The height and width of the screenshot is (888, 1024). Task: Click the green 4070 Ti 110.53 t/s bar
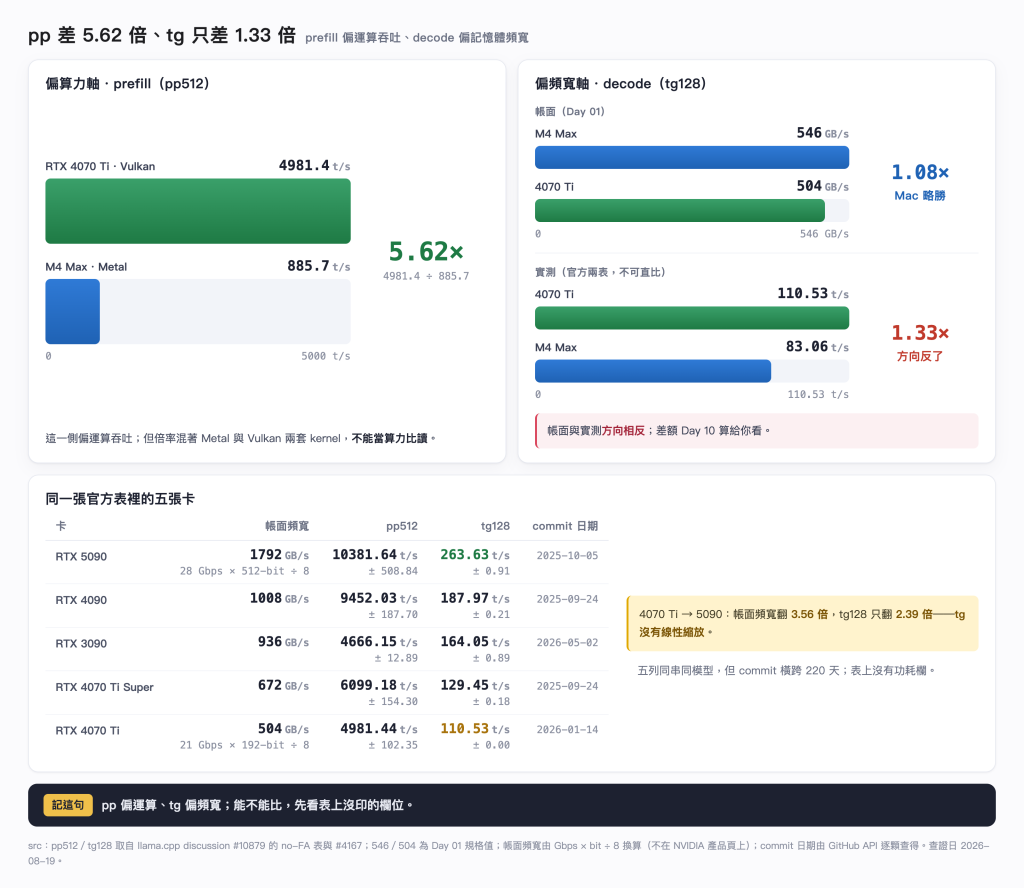(692, 318)
